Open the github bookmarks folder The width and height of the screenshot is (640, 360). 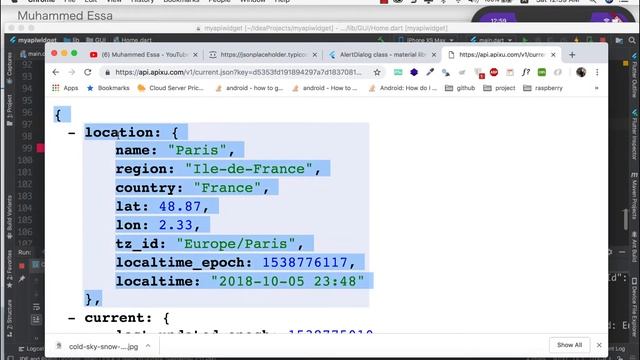tap(460, 88)
